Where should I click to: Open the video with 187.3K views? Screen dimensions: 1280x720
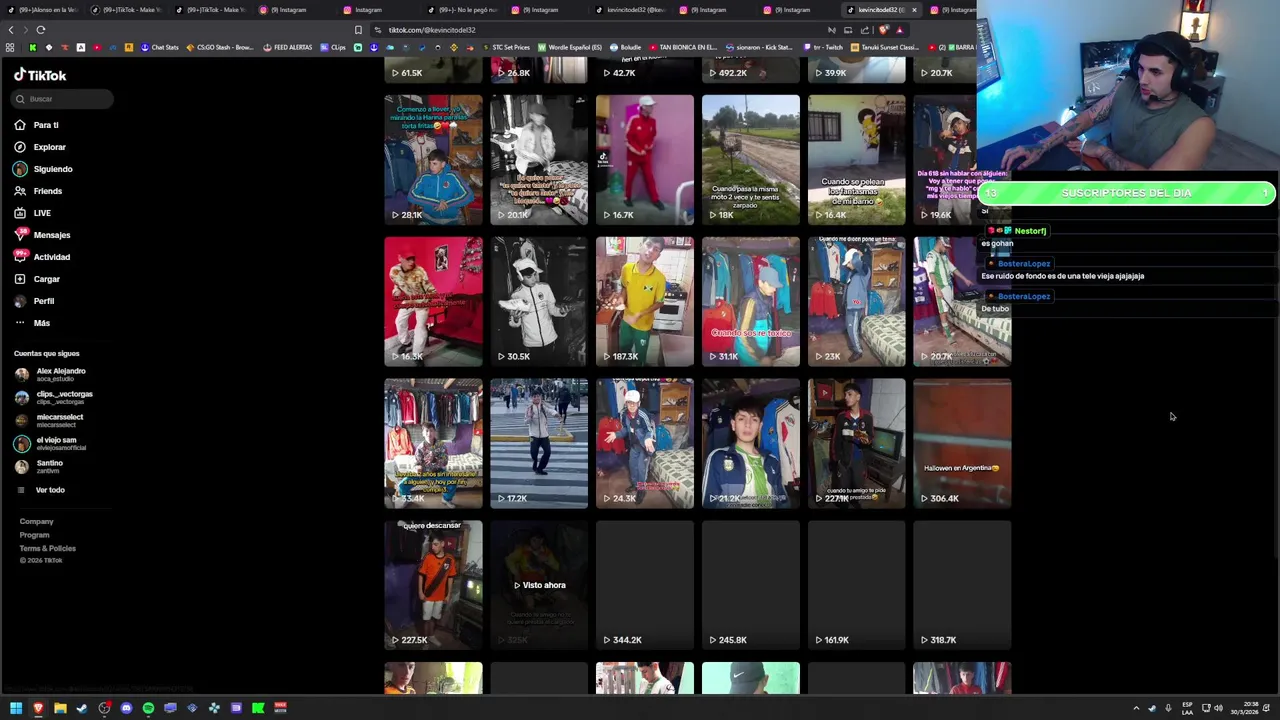tap(645, 301)
